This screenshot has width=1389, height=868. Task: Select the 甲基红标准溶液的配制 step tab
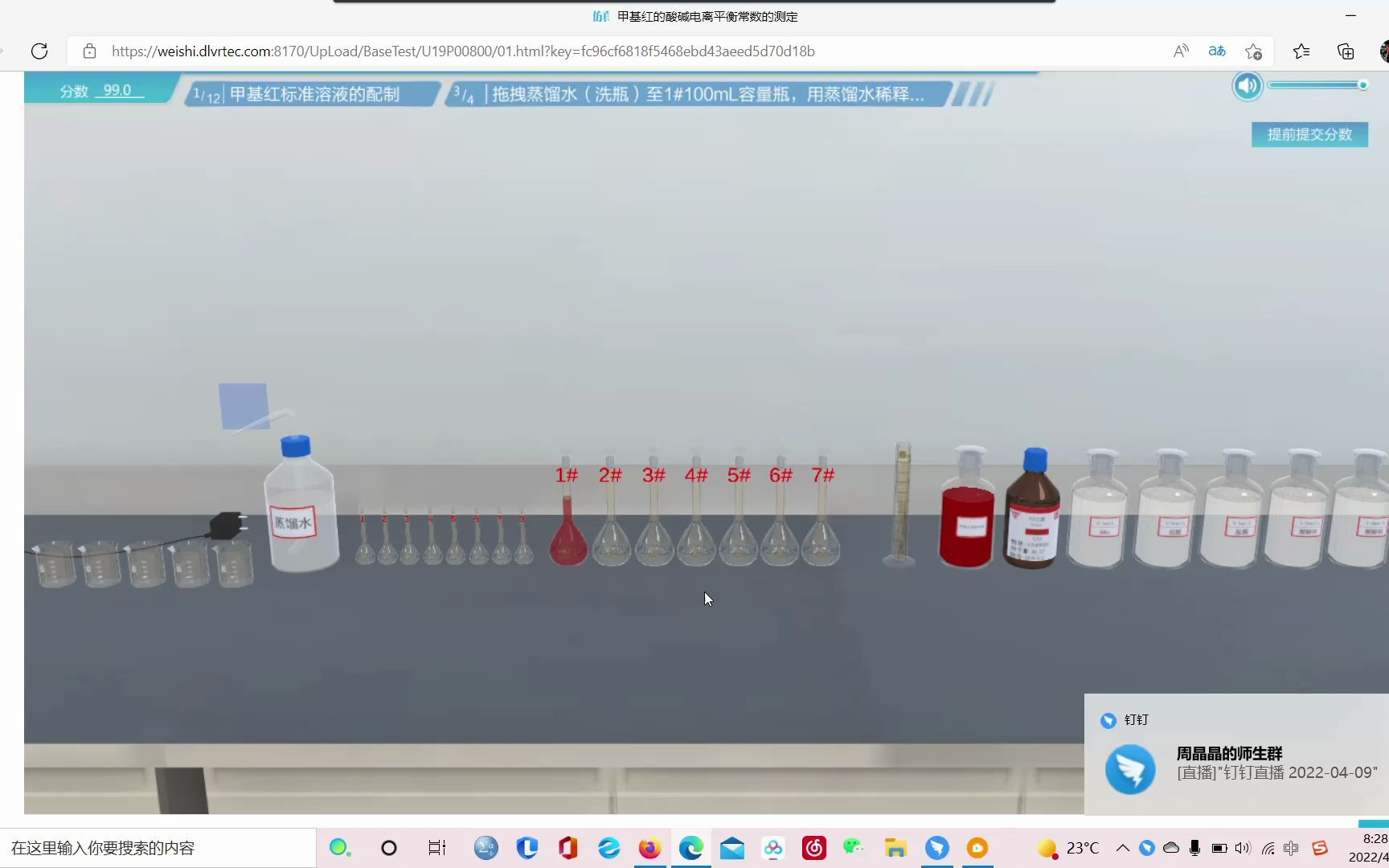313,94
